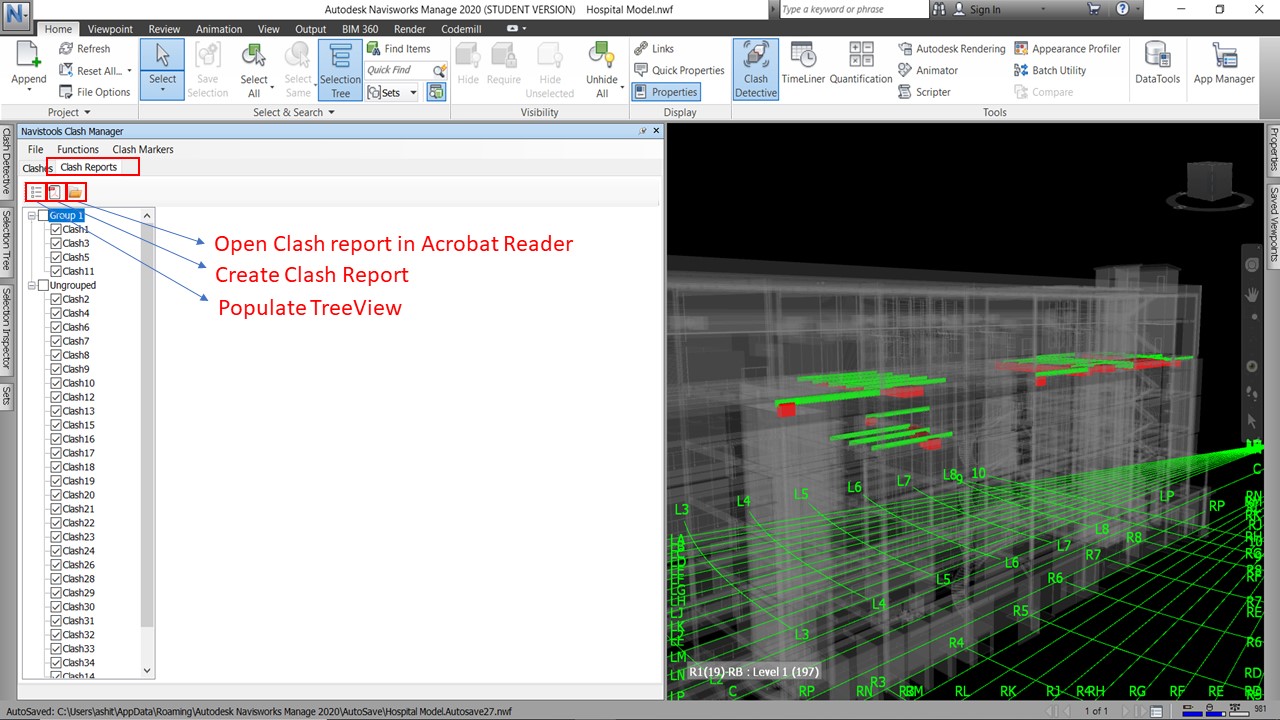Uncheck the Clash30 checkbox
The height and width of the screenshot is (720, 1280).
(56, 608)
